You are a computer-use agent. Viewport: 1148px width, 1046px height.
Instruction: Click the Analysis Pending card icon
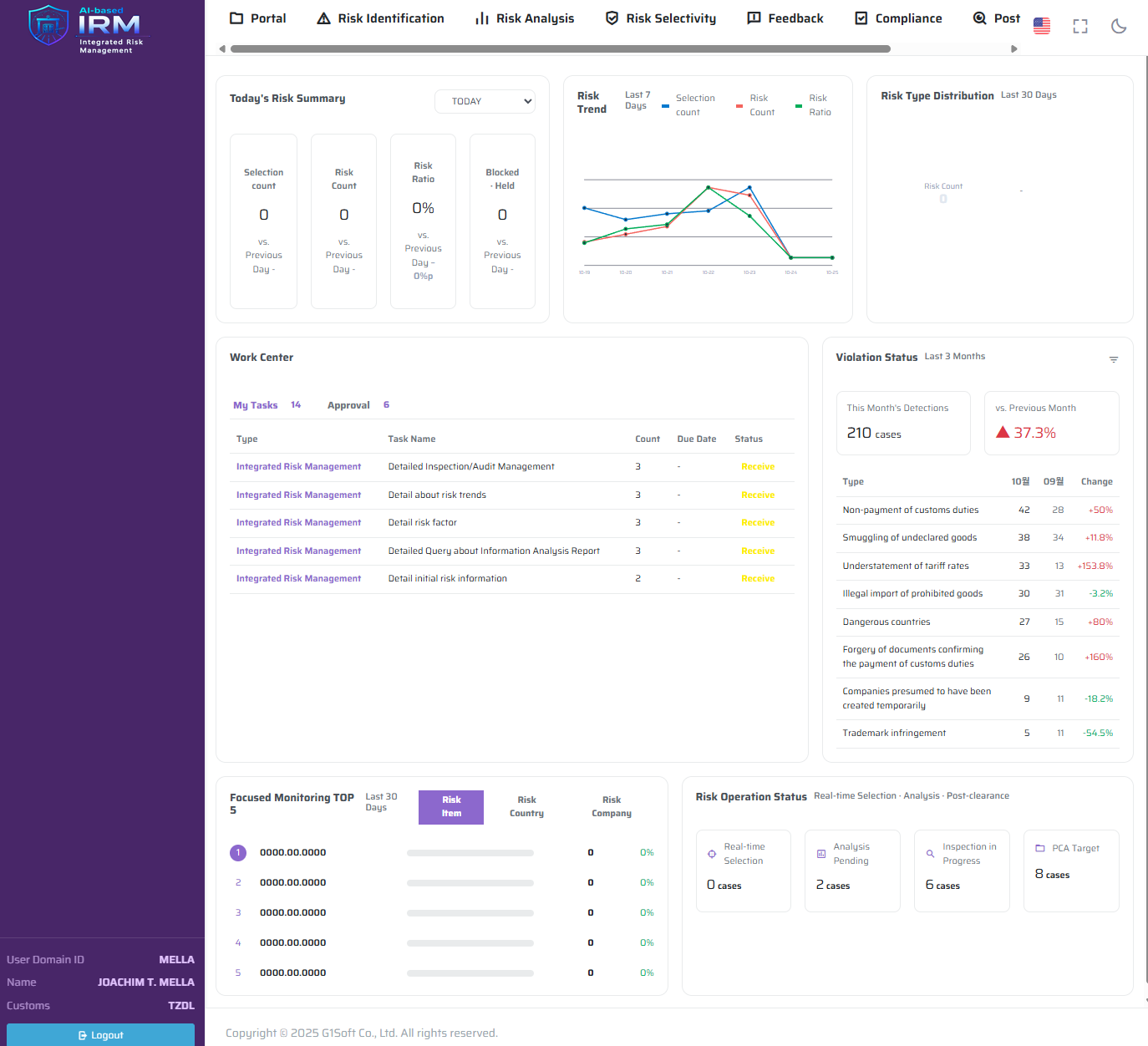coord(821,854)
